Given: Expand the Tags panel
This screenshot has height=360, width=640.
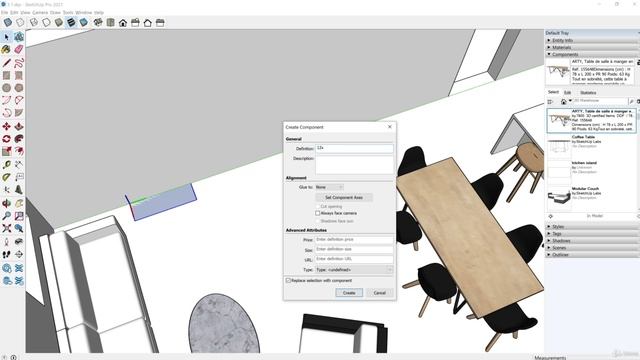Looking at the screenshot, I should coord(592,233).
